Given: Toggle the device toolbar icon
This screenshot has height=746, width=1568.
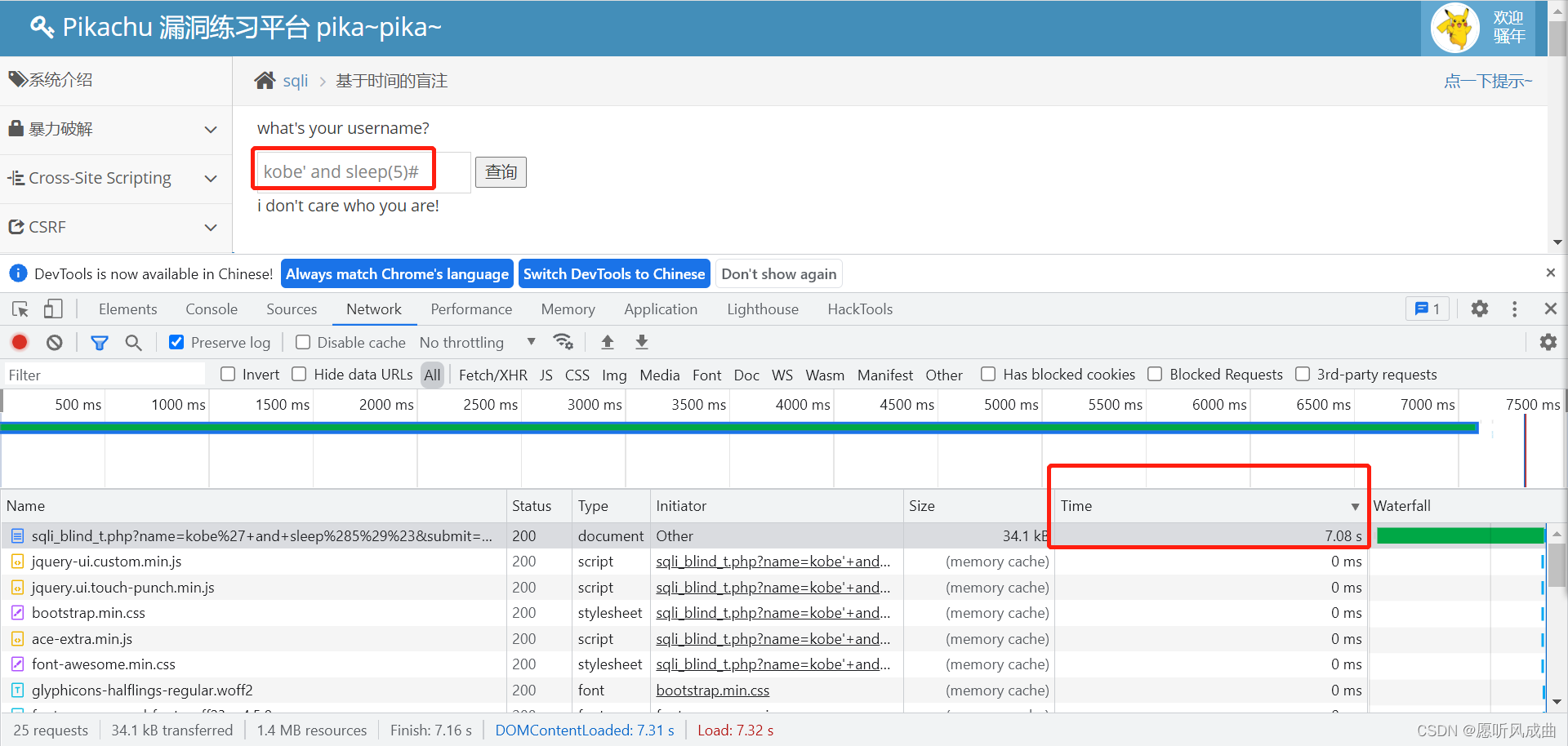Looking at the screenshot, I should click(53, 309).
